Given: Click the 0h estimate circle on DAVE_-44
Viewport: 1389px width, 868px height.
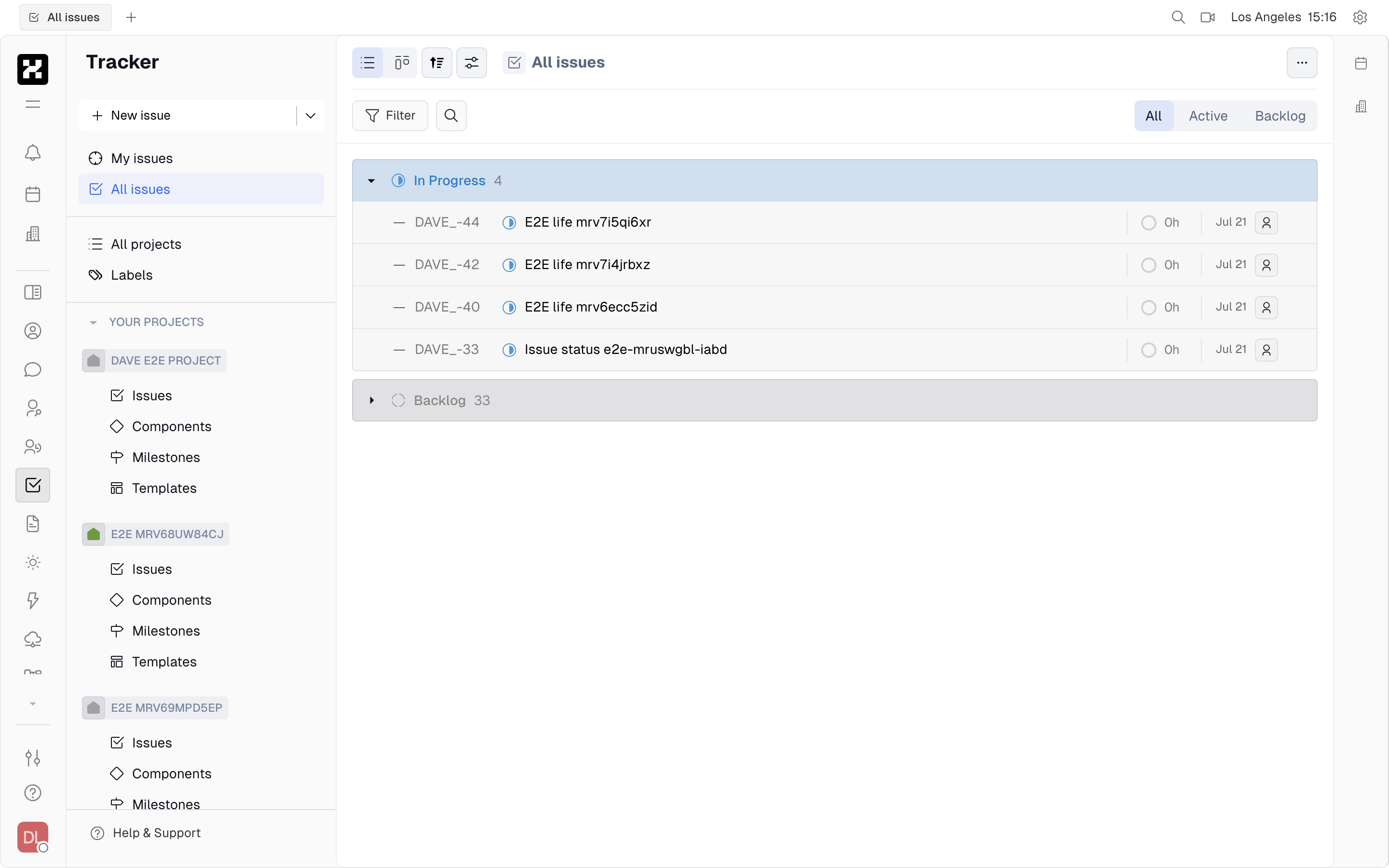Looking at the screenshot, I should tap(1148, 222).
